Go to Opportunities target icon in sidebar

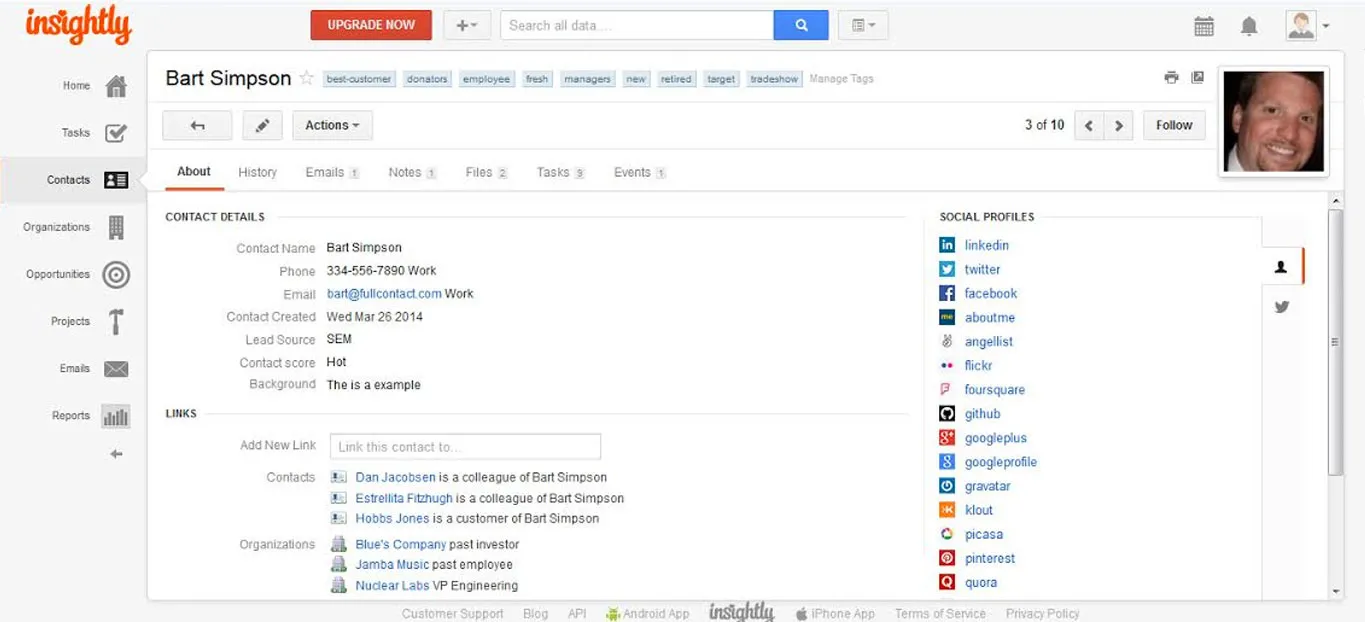pyautogui.click(x=116, y=274)
